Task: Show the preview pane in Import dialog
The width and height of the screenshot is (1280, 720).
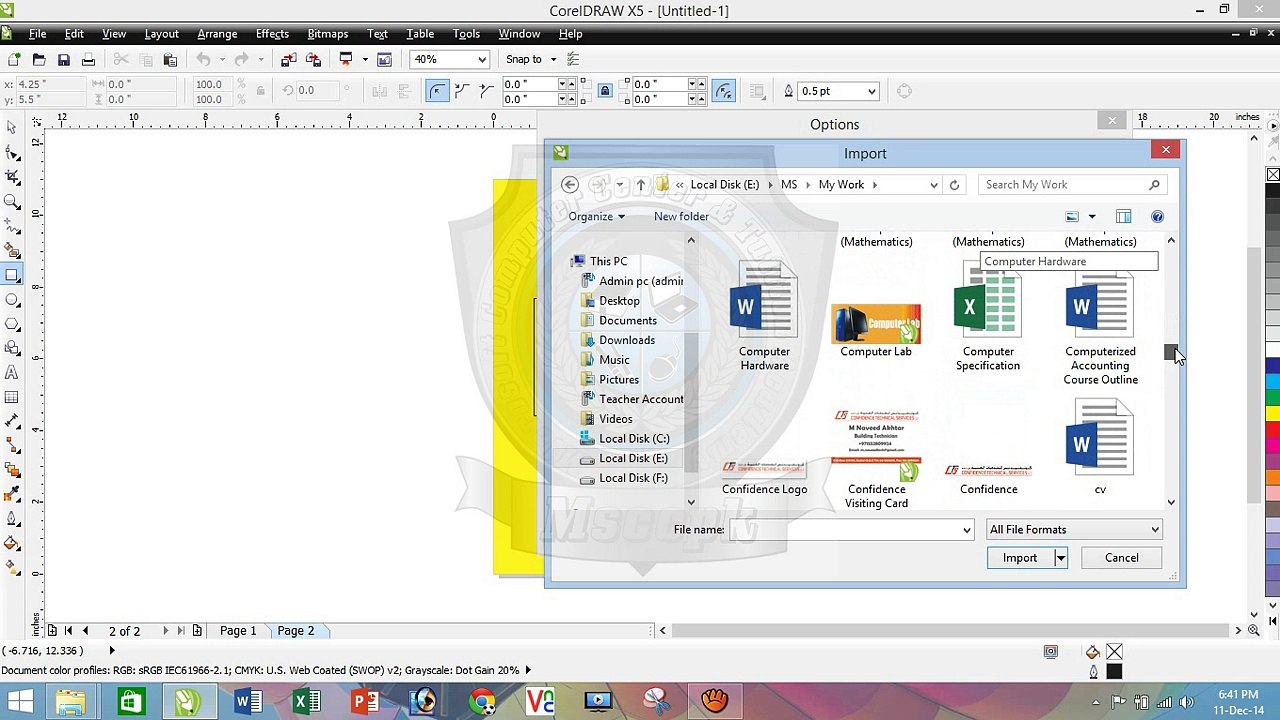Action: pos(1123,217)
